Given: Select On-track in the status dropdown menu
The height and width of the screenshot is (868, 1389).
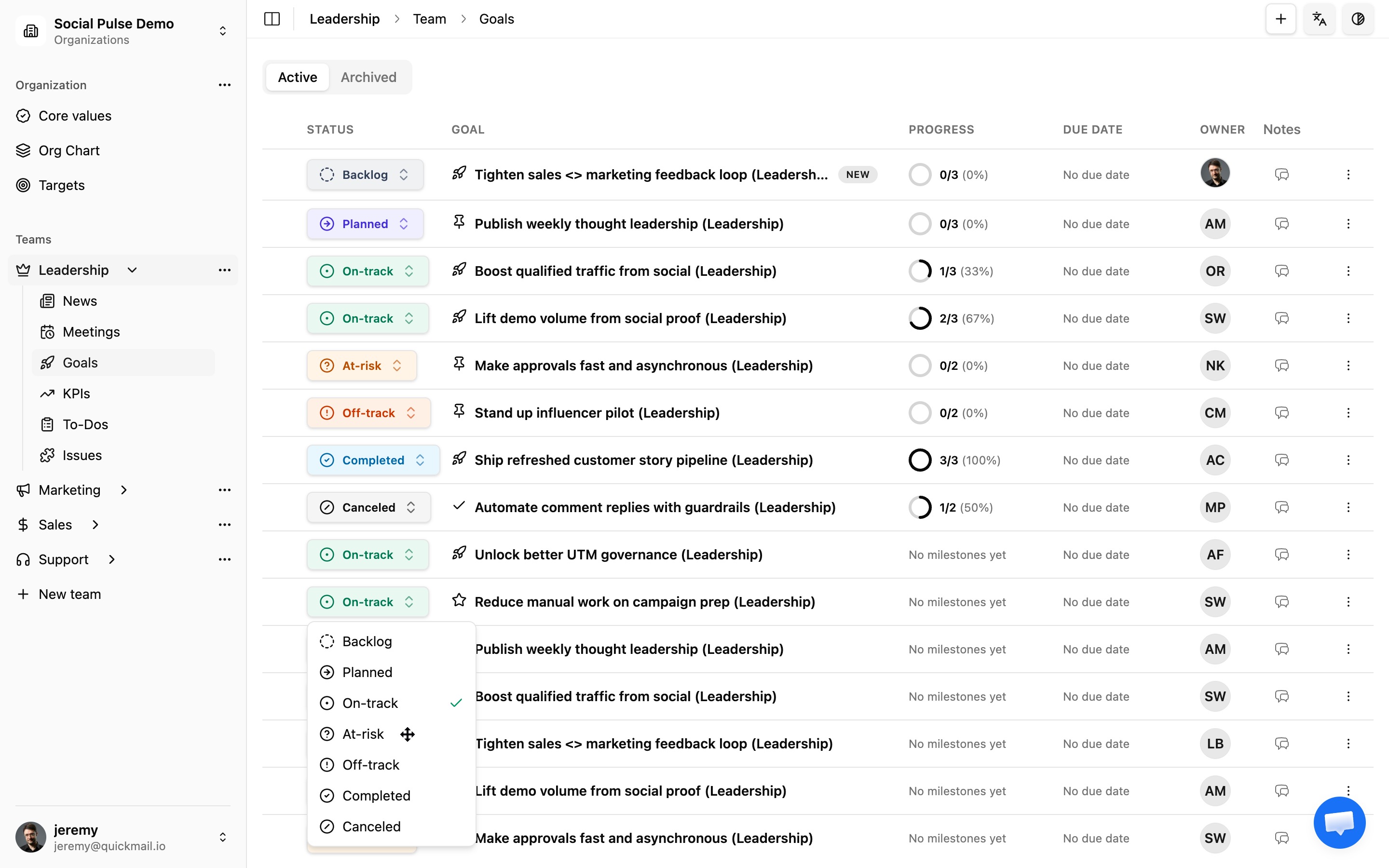Looking at the screenshot, I should coord(370,703).
